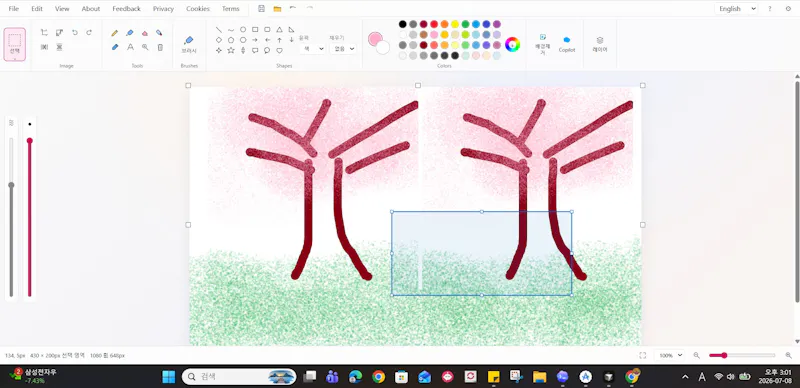Click the red brush size vertical slider
This screenshot has width=800, height=388.
30,217
